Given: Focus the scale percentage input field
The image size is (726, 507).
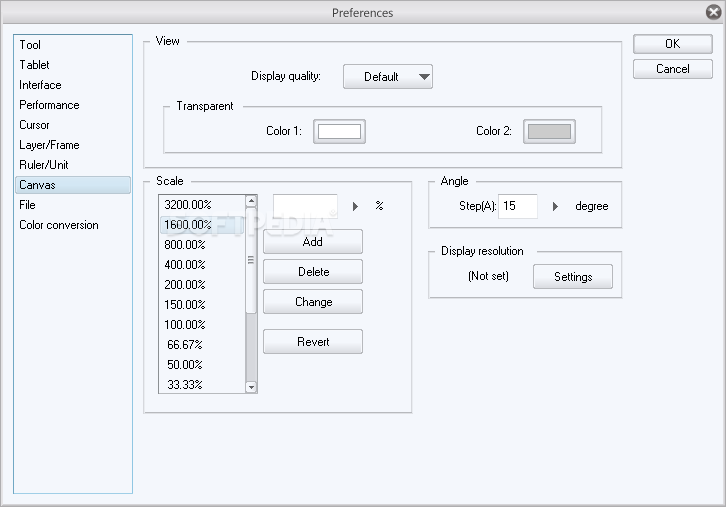Looking at the screenshot, I should click(305, 206).
